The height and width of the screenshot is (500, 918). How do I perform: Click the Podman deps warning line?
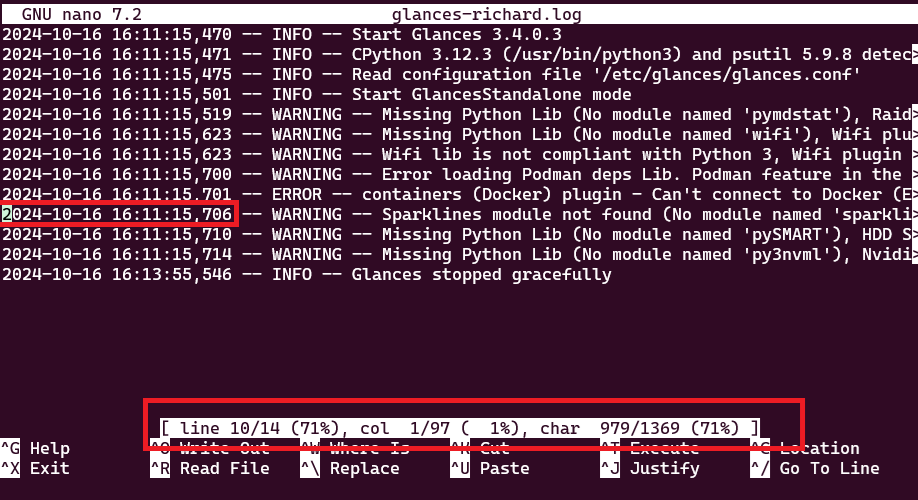459,174
